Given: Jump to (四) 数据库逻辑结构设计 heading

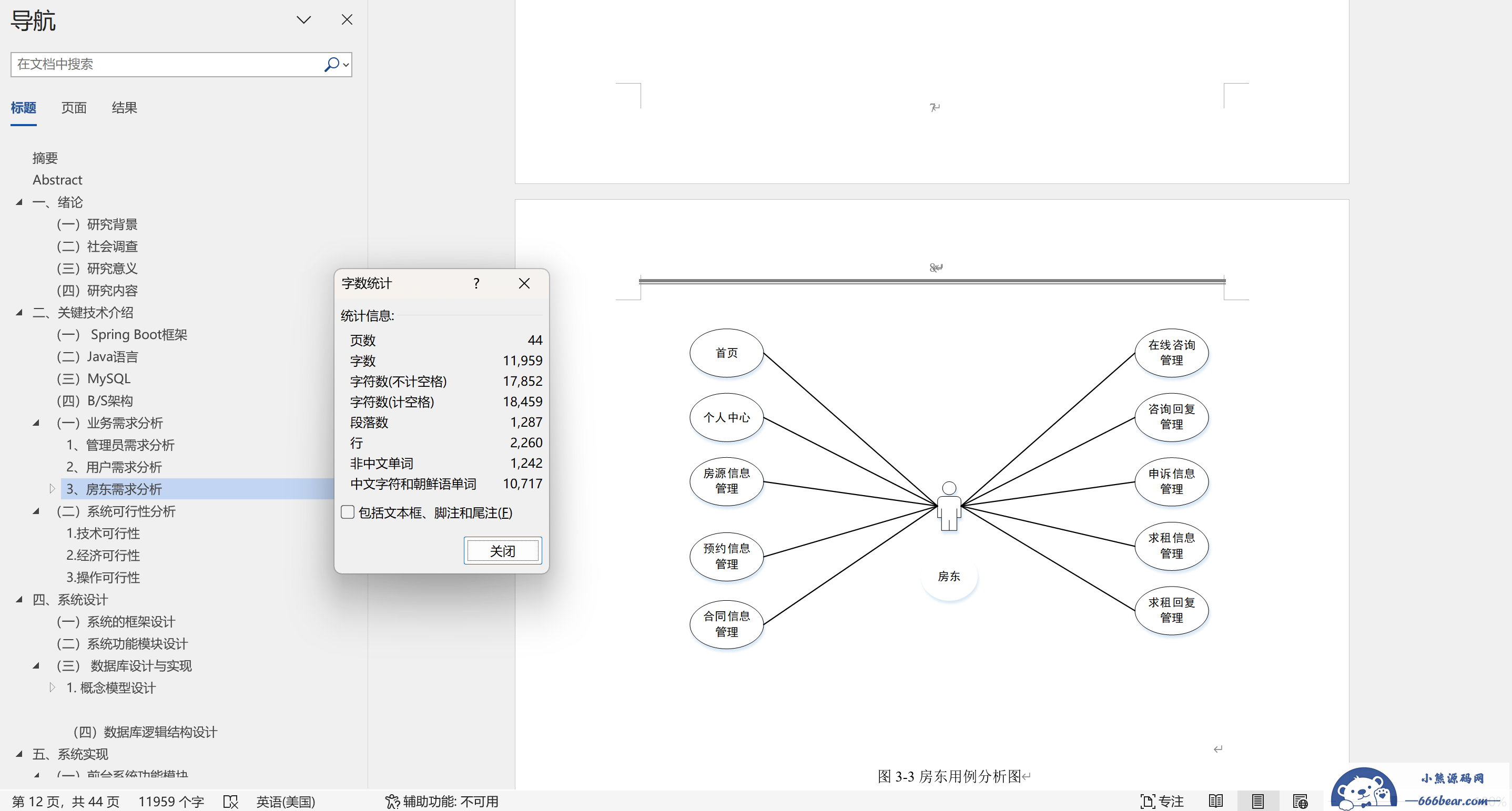Looking at the screenshot, I should pyautogui.click(x=145, y=732).
